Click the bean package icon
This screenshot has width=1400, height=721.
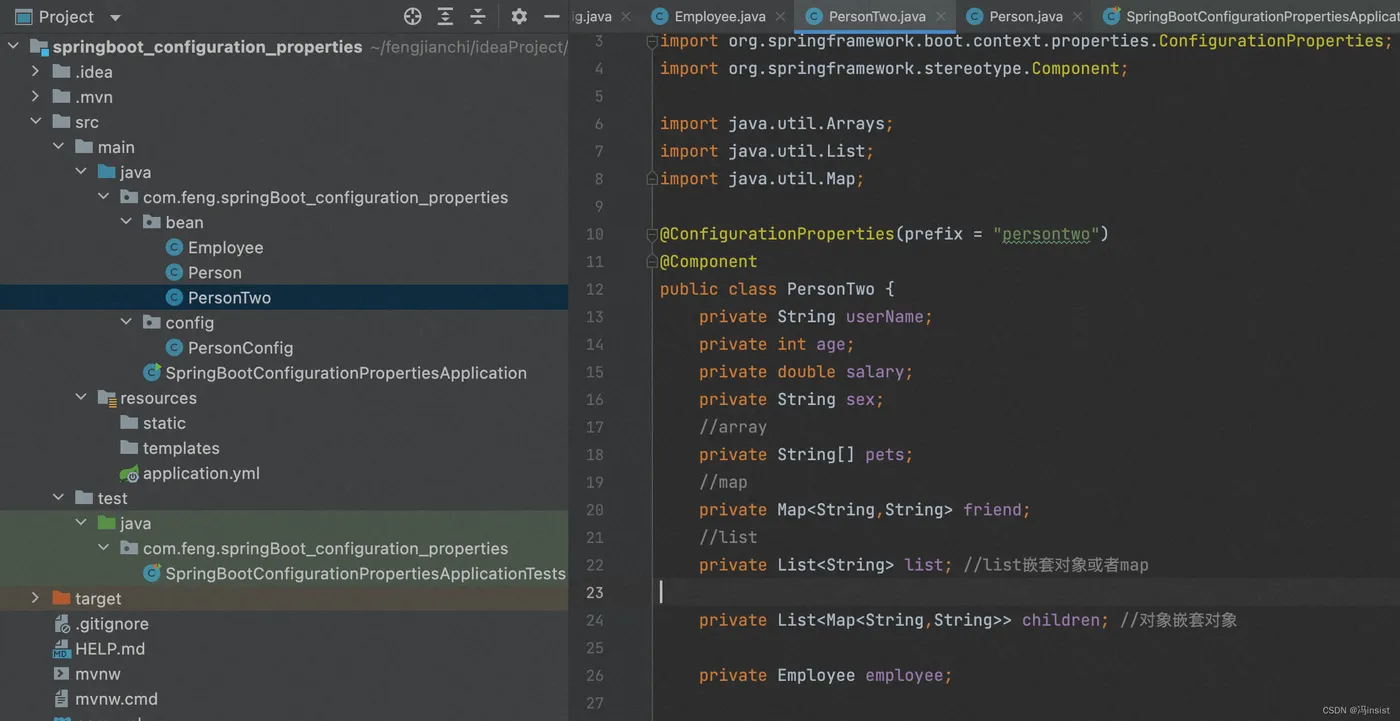(152, 222)
